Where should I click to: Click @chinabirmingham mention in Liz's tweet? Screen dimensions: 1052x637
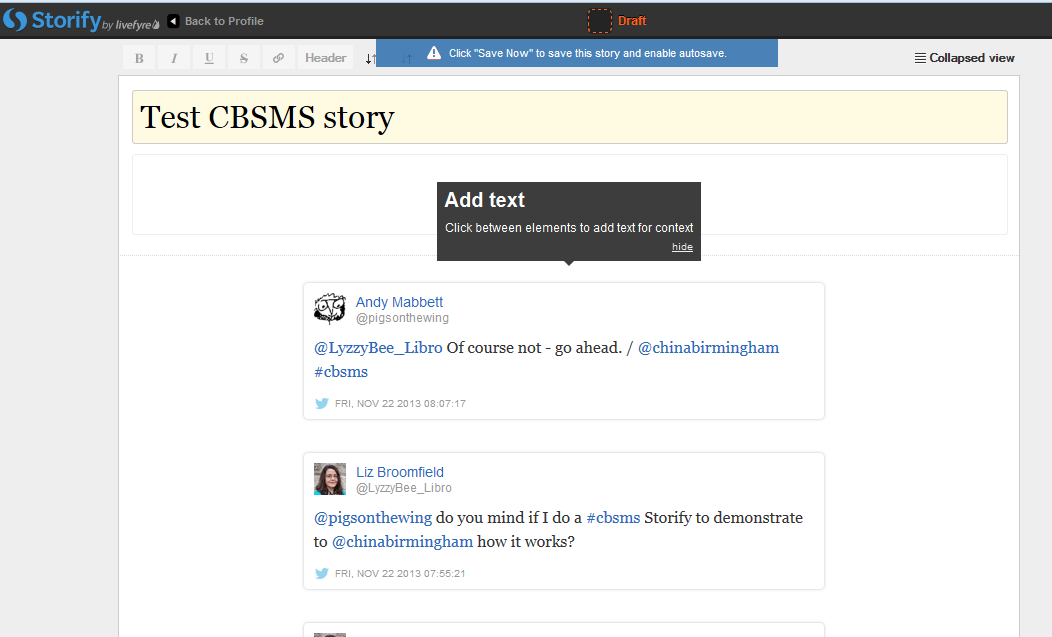(402, 542)
